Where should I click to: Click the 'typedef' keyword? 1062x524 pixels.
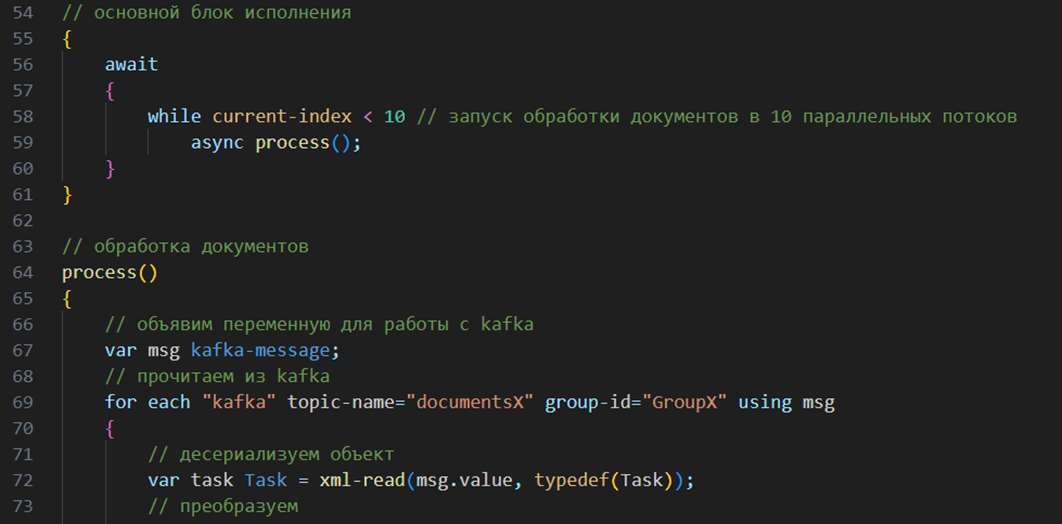point(572,481)
